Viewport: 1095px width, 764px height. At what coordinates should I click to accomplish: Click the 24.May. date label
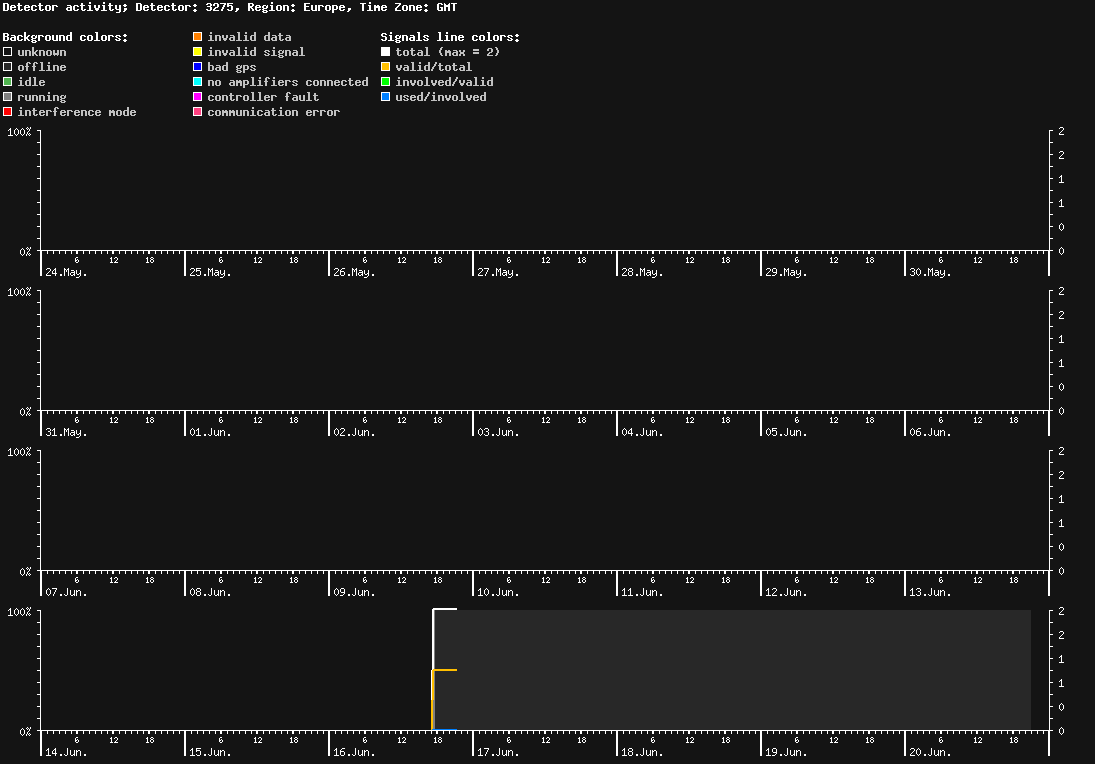[66, 272]
